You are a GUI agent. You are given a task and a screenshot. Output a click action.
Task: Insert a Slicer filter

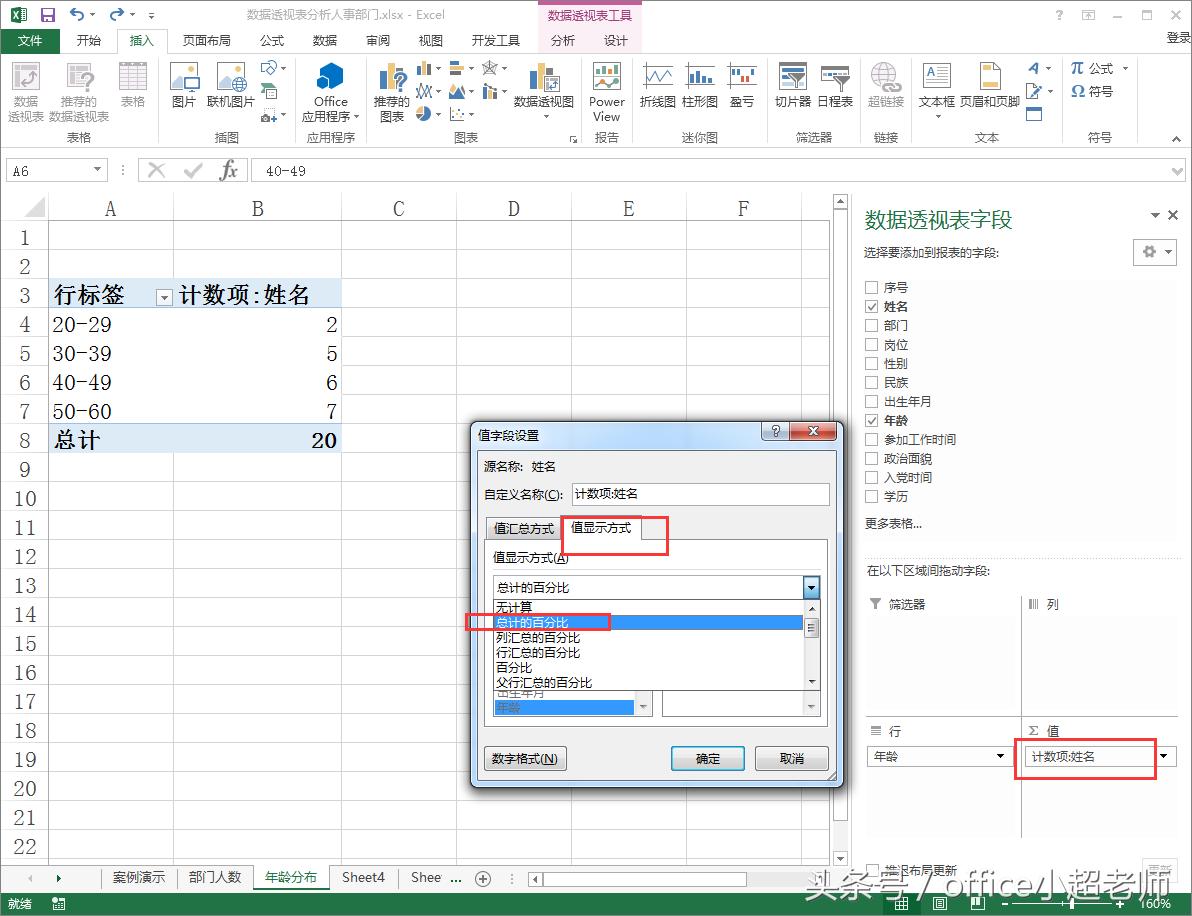[x=792, y=85]
